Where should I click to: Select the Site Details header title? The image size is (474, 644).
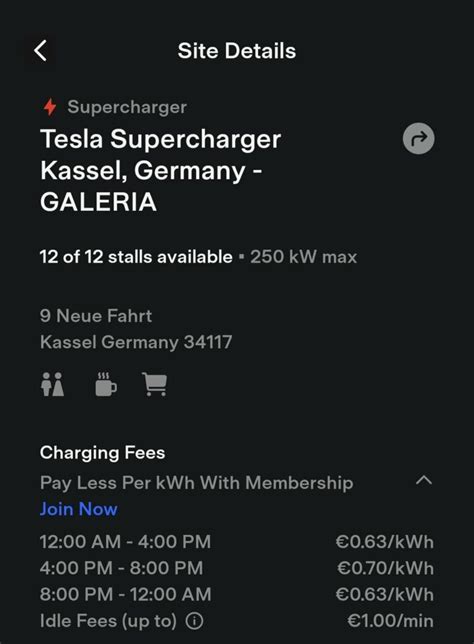tap(237, 51)
